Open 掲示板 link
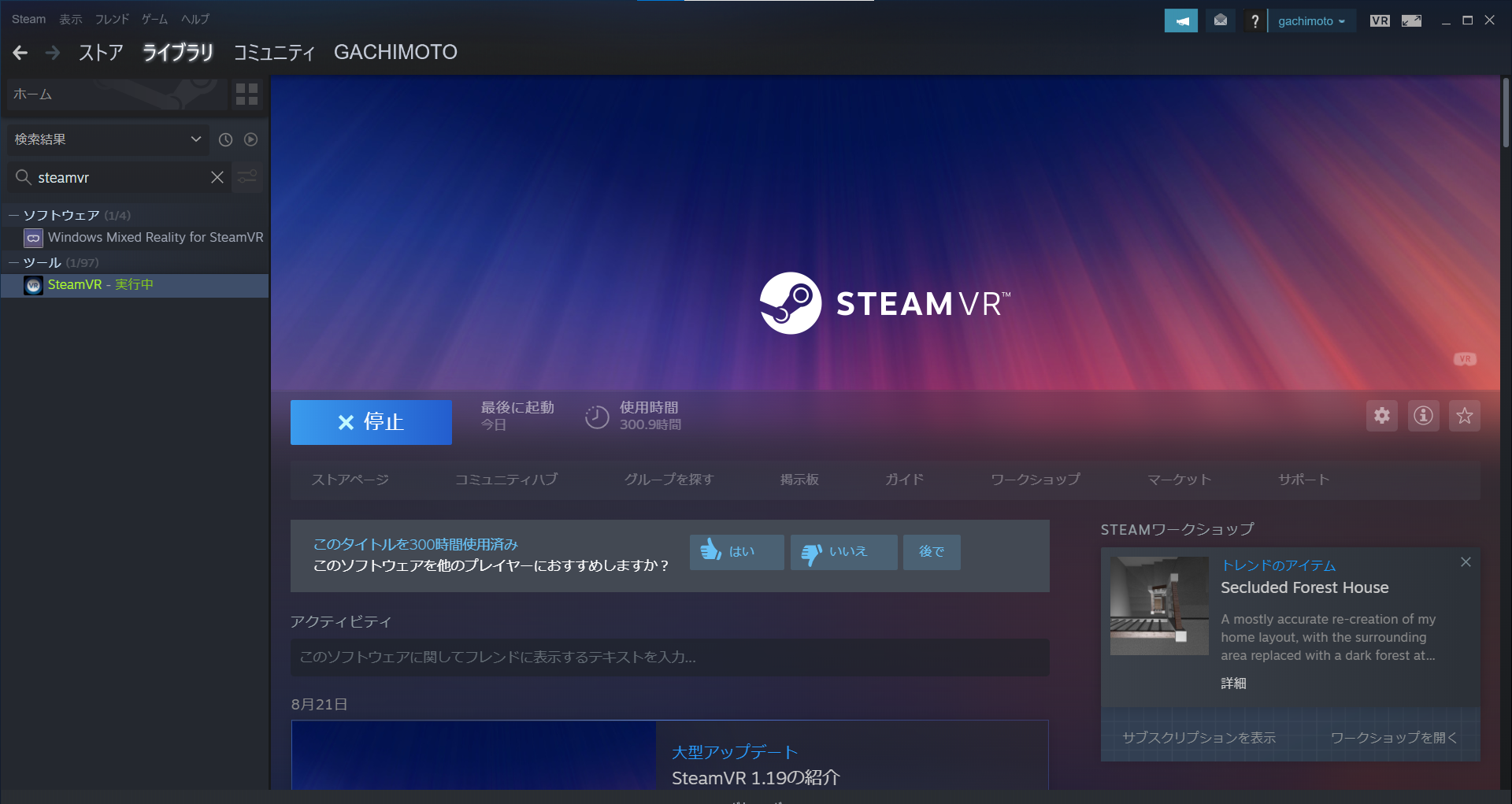This screenshot has width=1512, height=804. click(x=799, y=480)
